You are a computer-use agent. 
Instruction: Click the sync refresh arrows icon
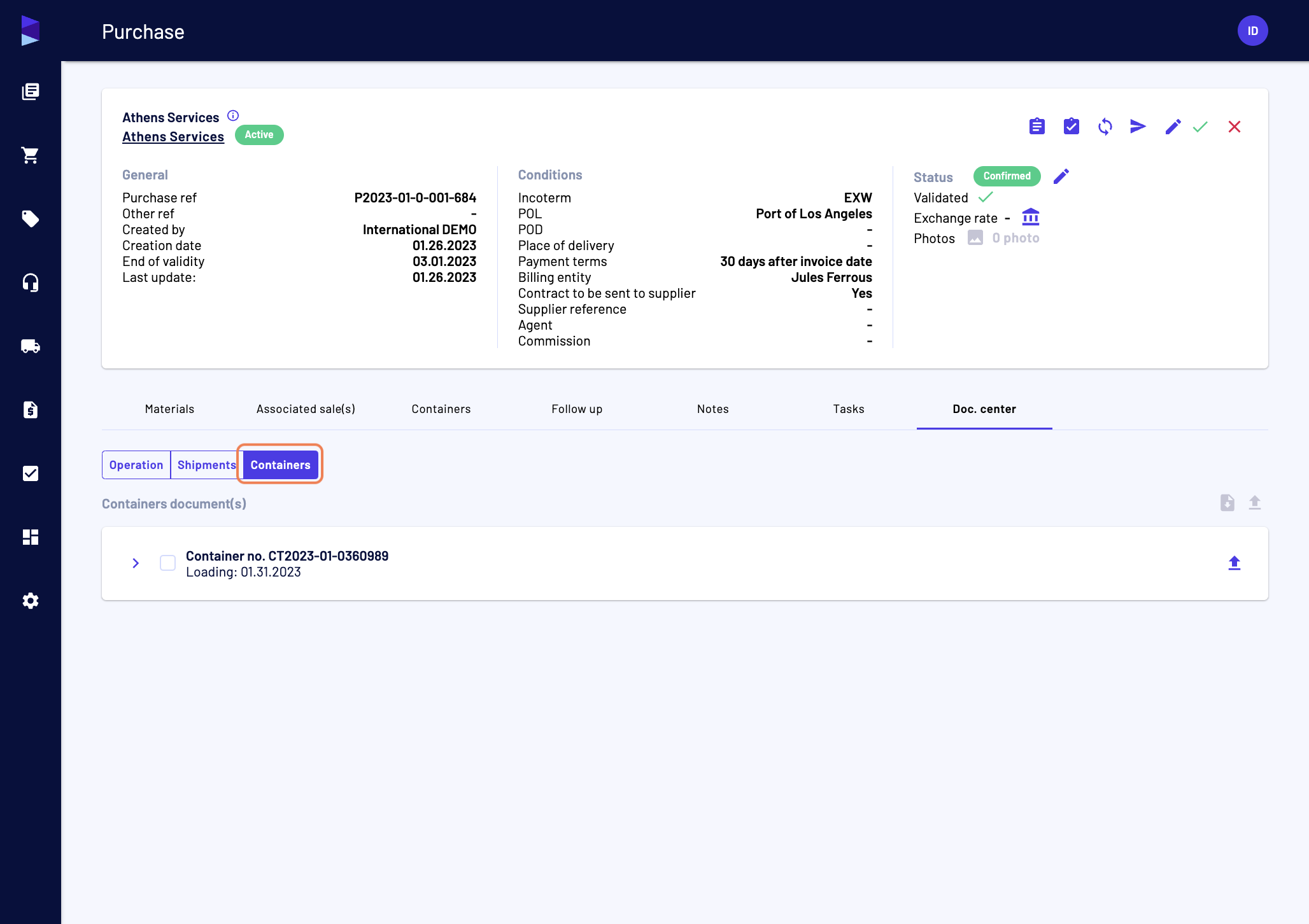click(1105, 127)
